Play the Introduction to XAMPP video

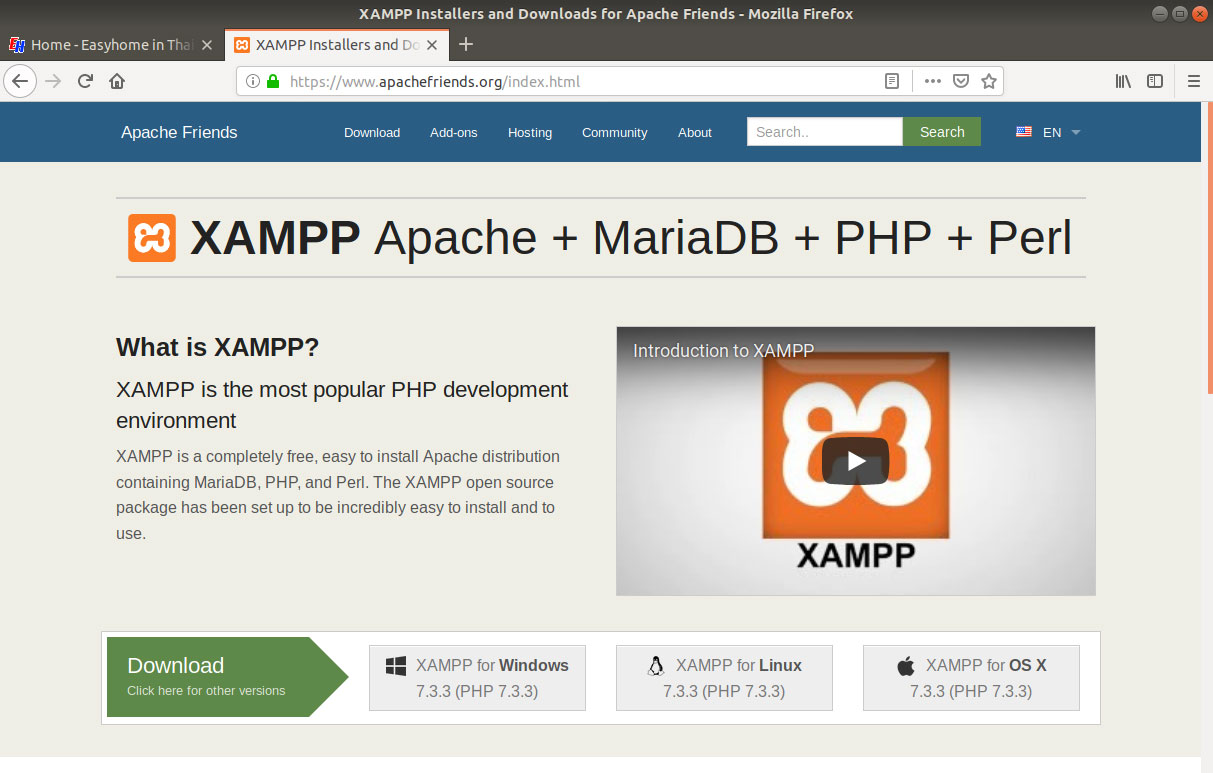click(855, 460)
